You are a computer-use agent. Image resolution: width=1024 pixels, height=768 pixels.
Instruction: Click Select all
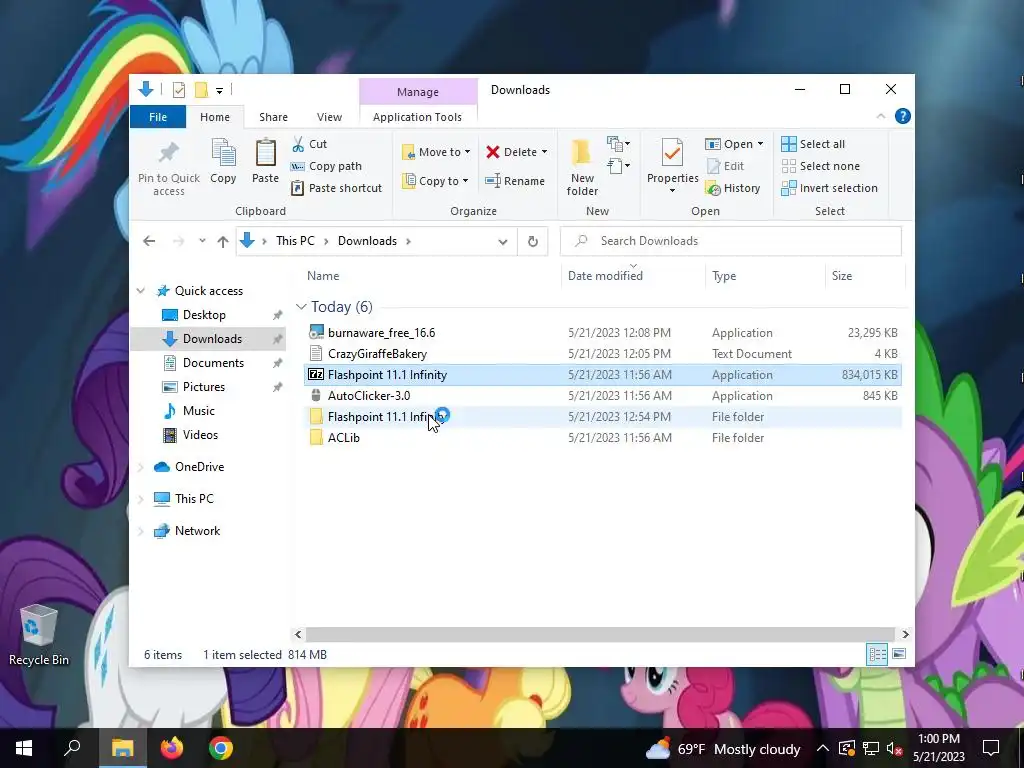[813, 144]
